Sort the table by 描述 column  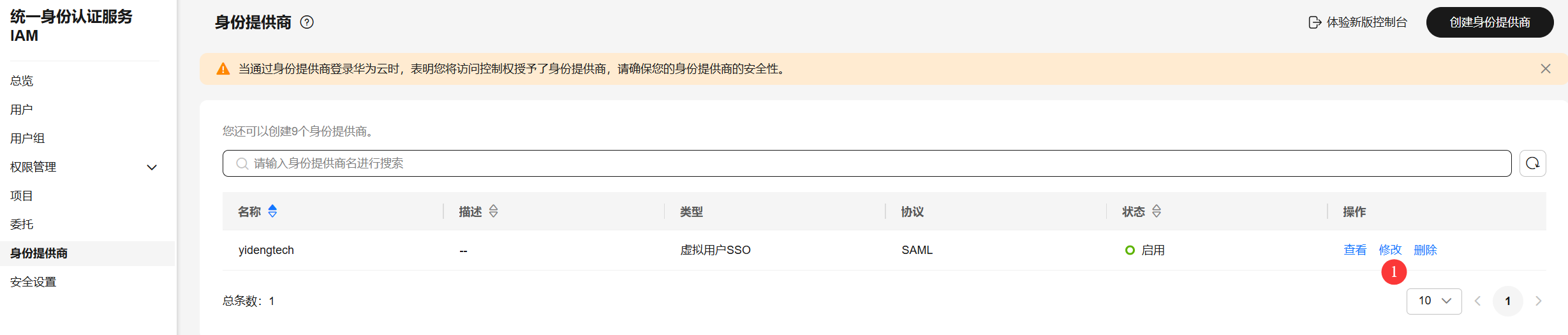click(493, 211)
